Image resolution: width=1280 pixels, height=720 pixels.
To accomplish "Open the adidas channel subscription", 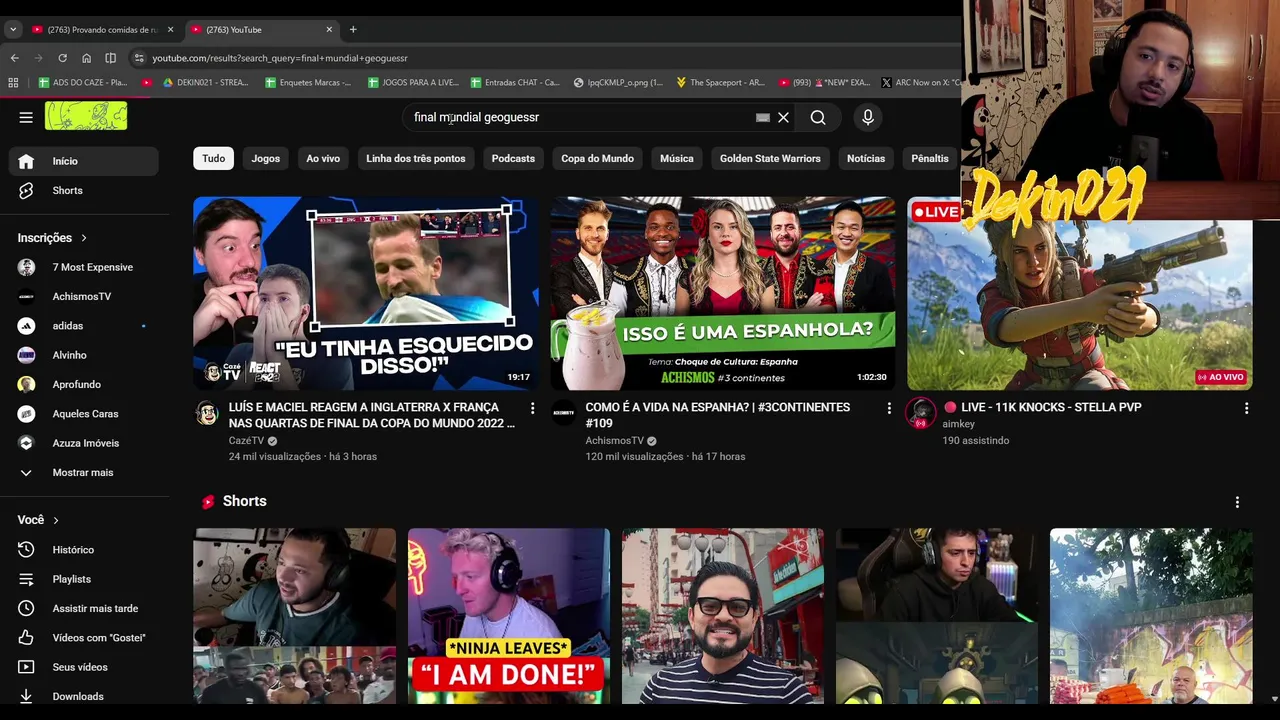I will (84, 326).
